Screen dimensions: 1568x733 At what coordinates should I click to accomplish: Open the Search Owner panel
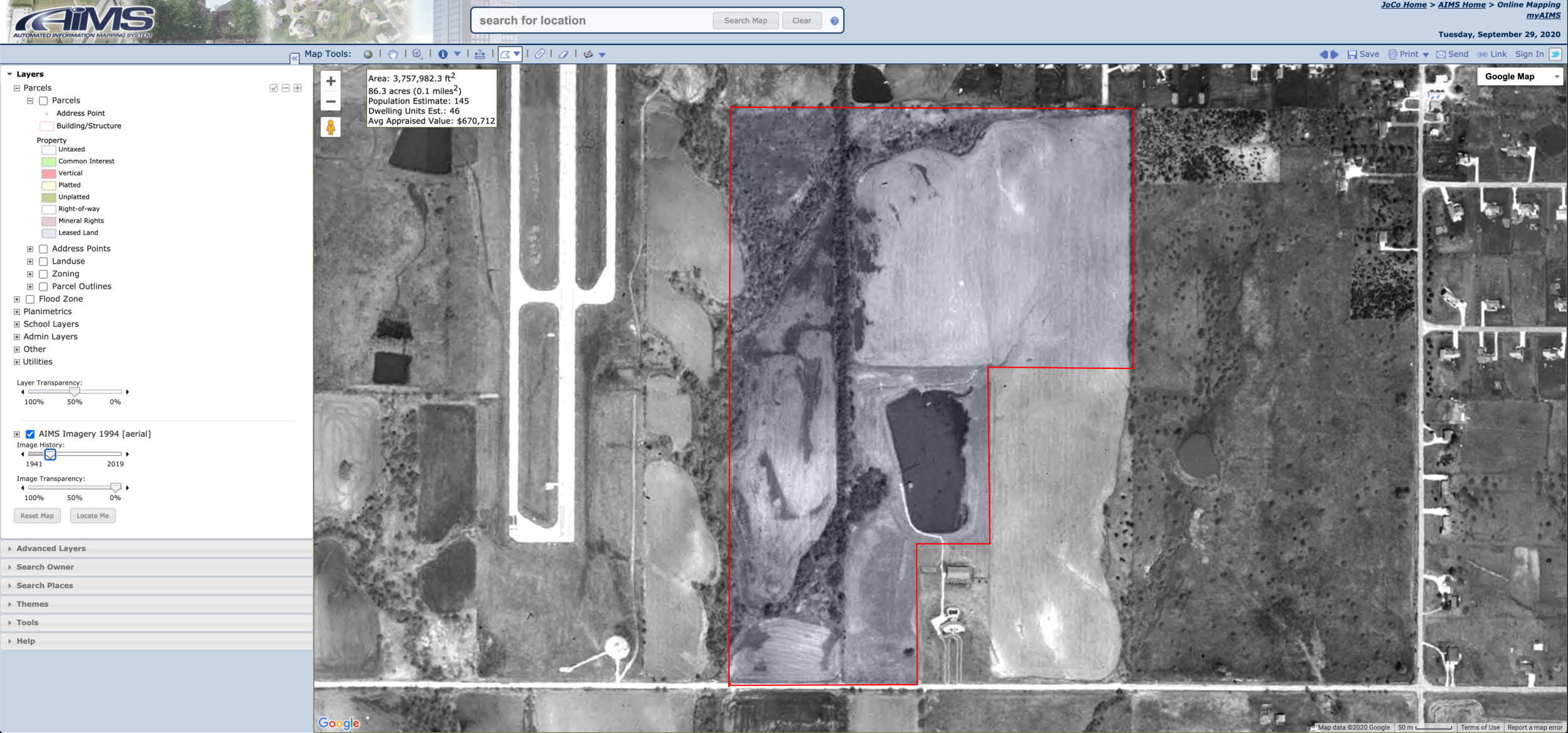point(45,567)
